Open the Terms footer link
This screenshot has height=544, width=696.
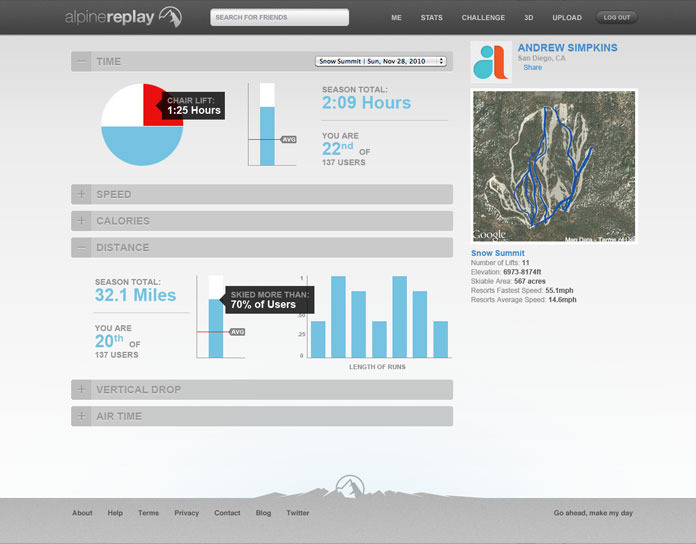148,513
